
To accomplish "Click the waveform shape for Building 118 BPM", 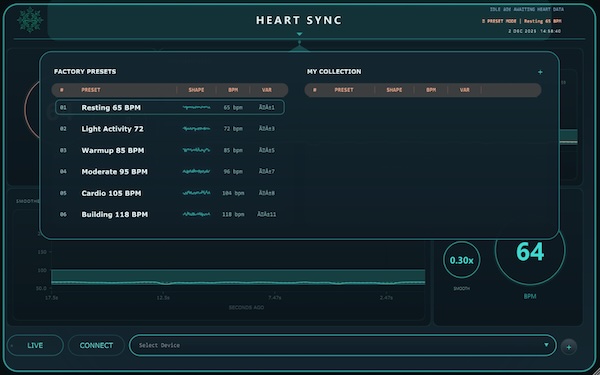I will point(196,215).
